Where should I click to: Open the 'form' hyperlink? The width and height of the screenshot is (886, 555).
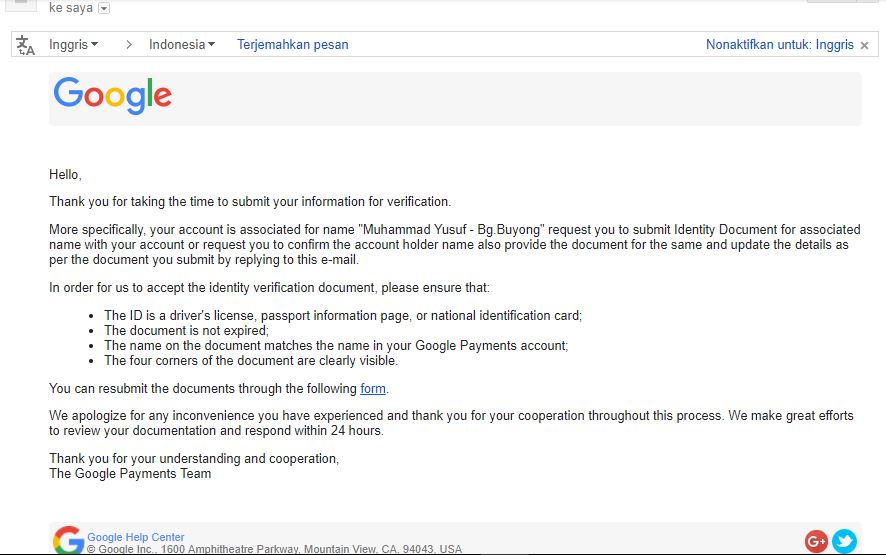point(373,389)
